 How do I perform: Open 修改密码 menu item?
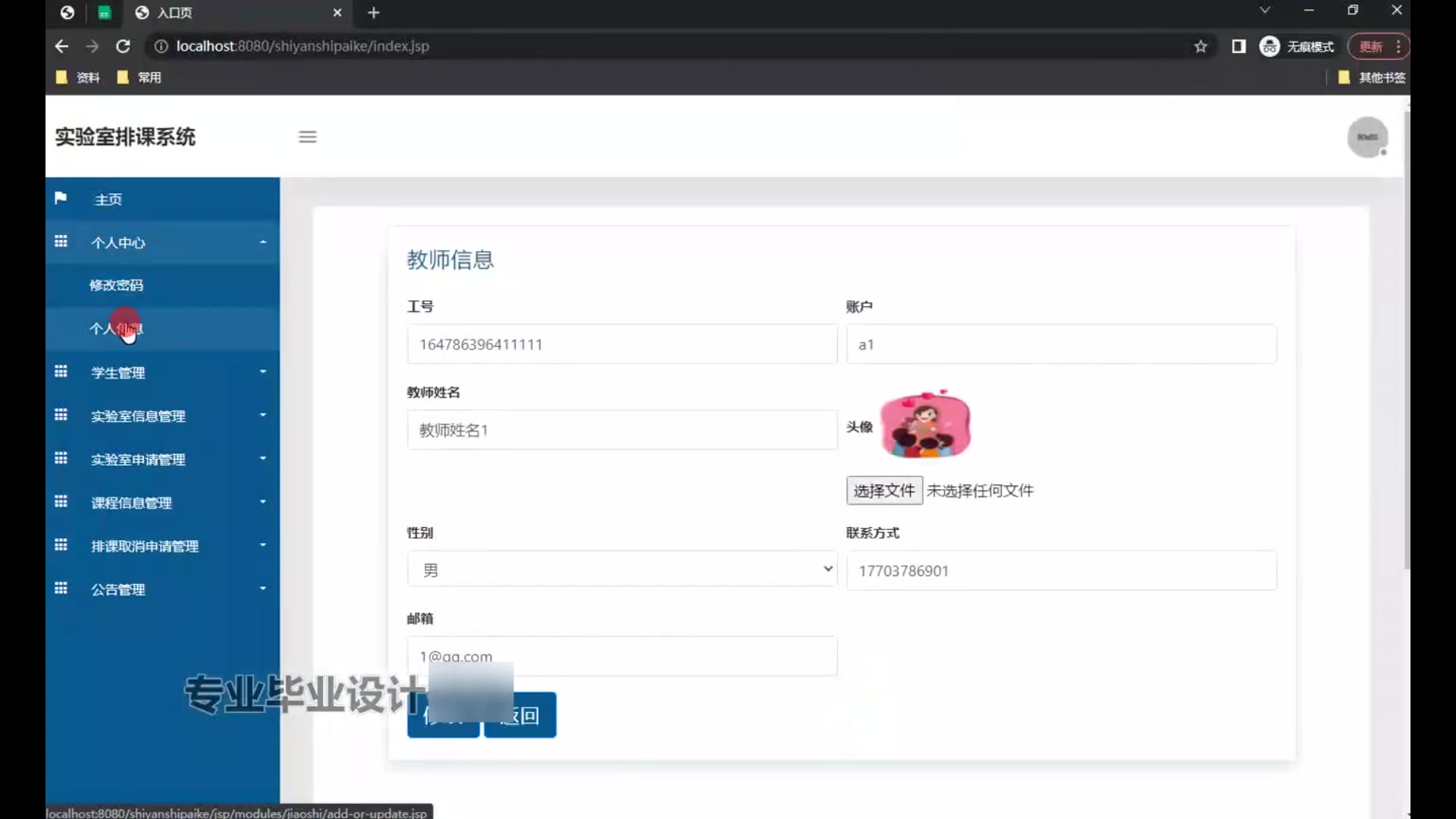point(116,285)
